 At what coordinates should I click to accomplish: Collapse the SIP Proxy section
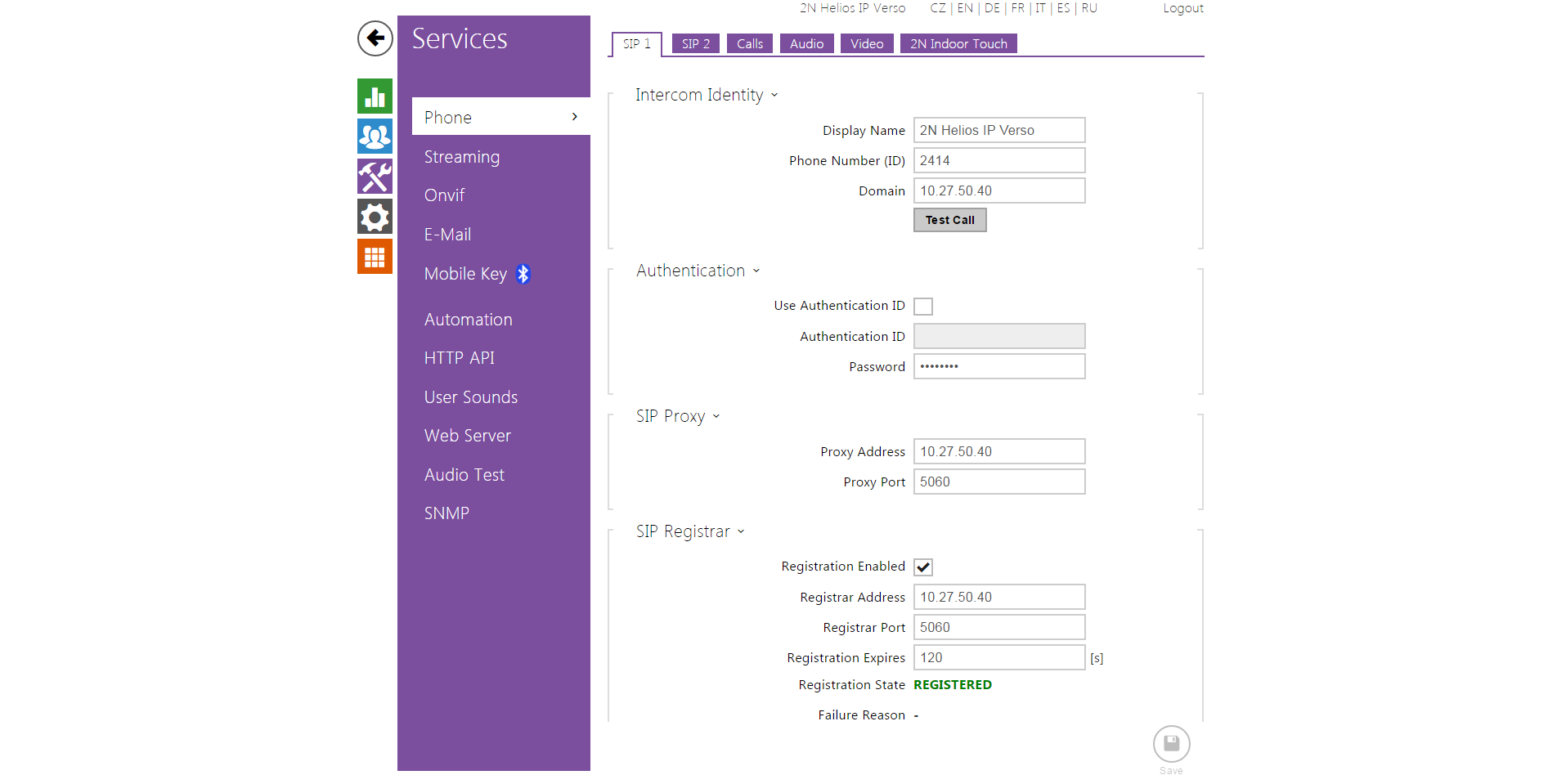[716, 417]
